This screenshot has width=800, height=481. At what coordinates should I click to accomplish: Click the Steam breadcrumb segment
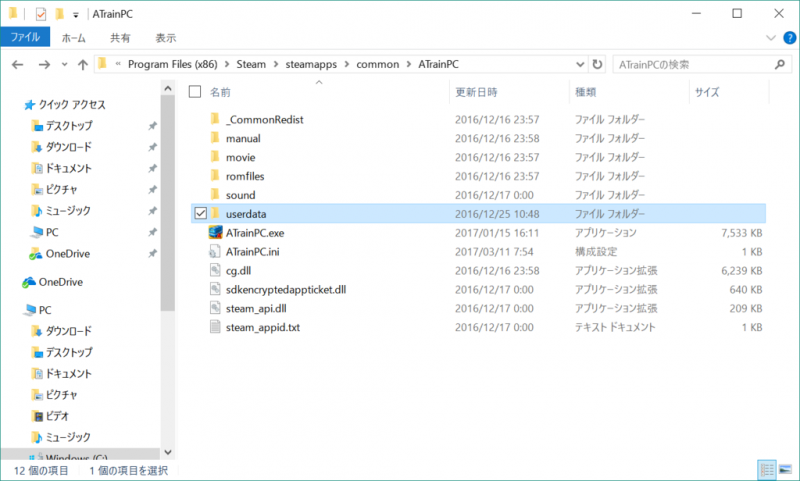pyautogui.click(x=251, y=64)
